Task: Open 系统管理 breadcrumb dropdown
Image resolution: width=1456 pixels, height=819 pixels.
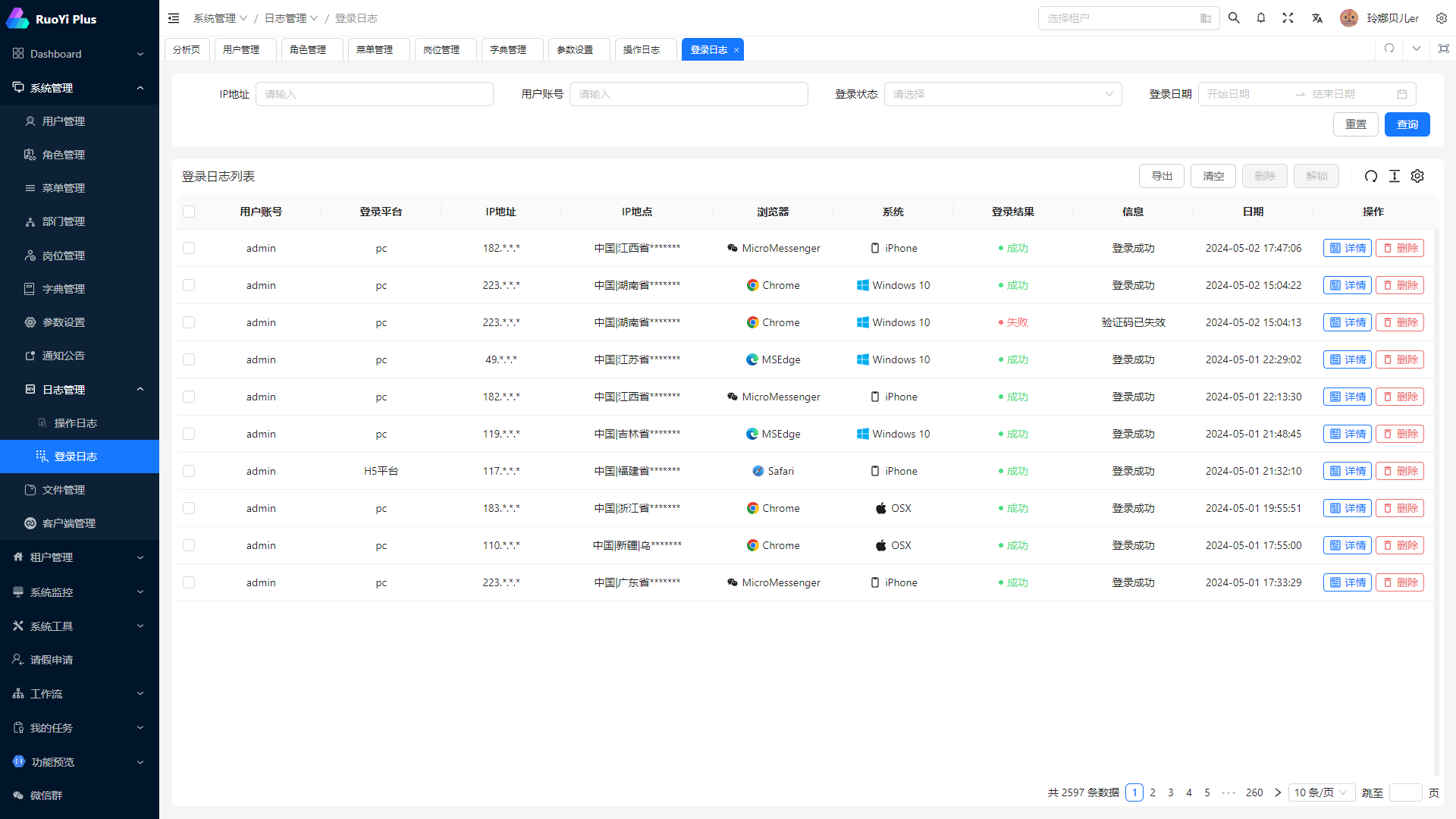Action: (220, 18)
